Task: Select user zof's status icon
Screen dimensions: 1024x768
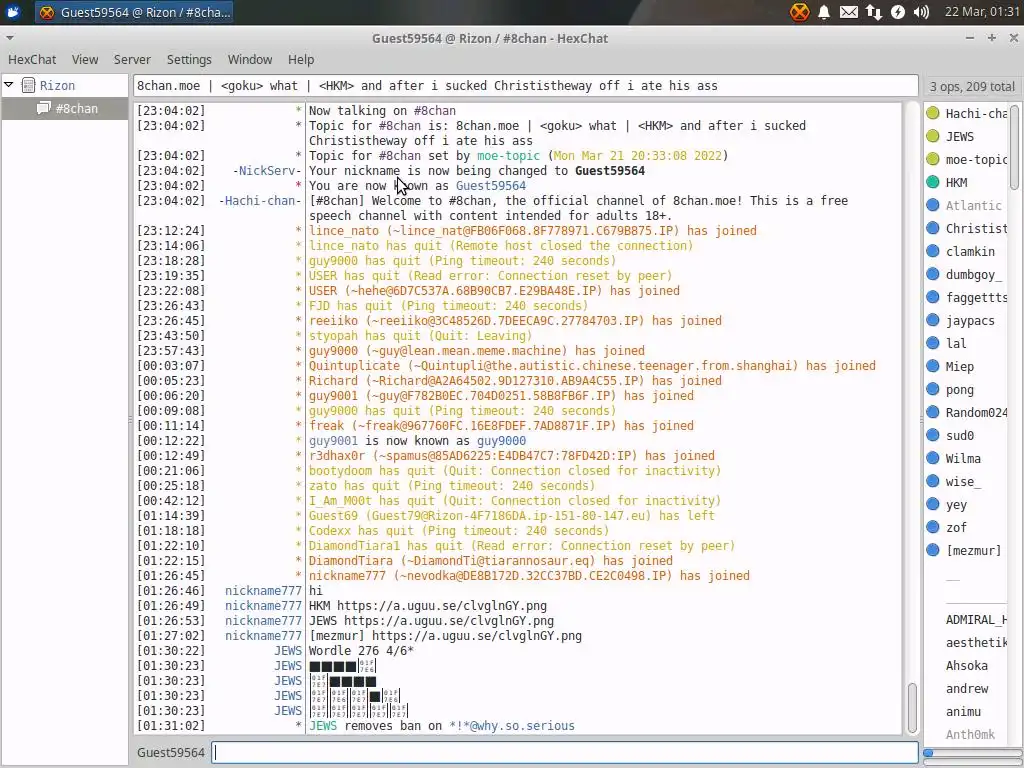Action: 933,527
